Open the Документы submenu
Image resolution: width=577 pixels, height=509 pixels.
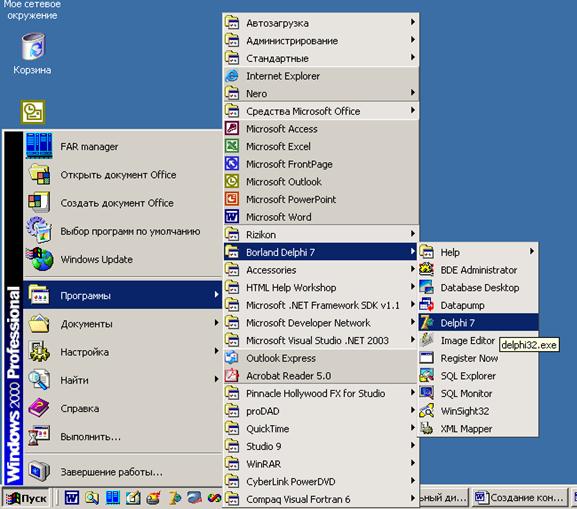pos(123,324)
